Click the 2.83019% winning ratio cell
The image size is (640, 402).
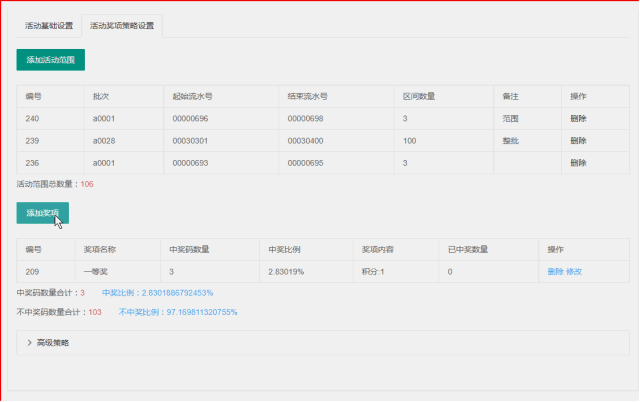pyautogui.click(x=288, y=271)
